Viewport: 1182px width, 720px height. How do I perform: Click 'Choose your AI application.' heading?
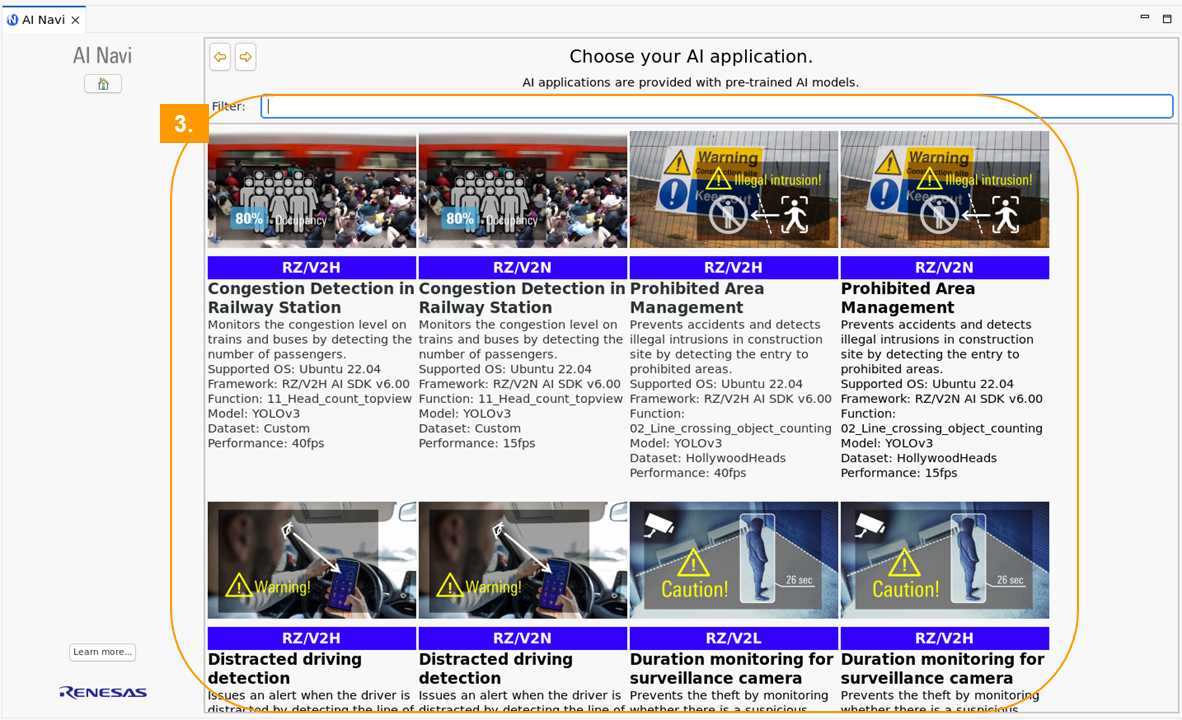pyautogui.click(x=691, y=57)
